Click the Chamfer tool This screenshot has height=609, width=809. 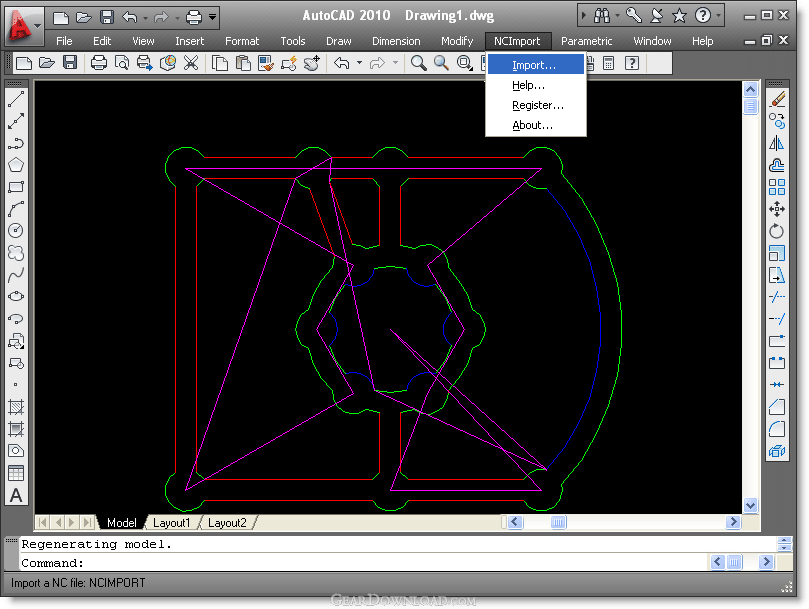[x=777, y=407]
